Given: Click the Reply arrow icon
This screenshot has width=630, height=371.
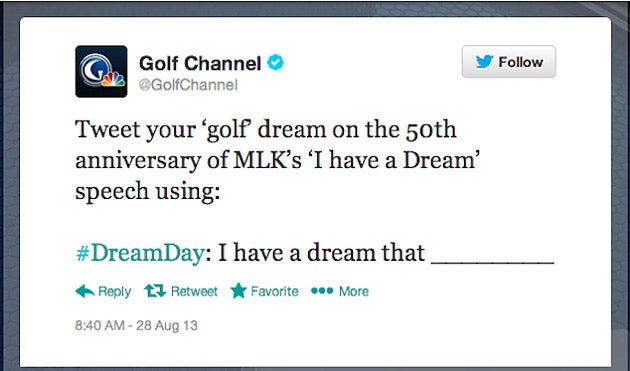Looking at the screenshot, I should pyautogui.click(x=85, y=291).
